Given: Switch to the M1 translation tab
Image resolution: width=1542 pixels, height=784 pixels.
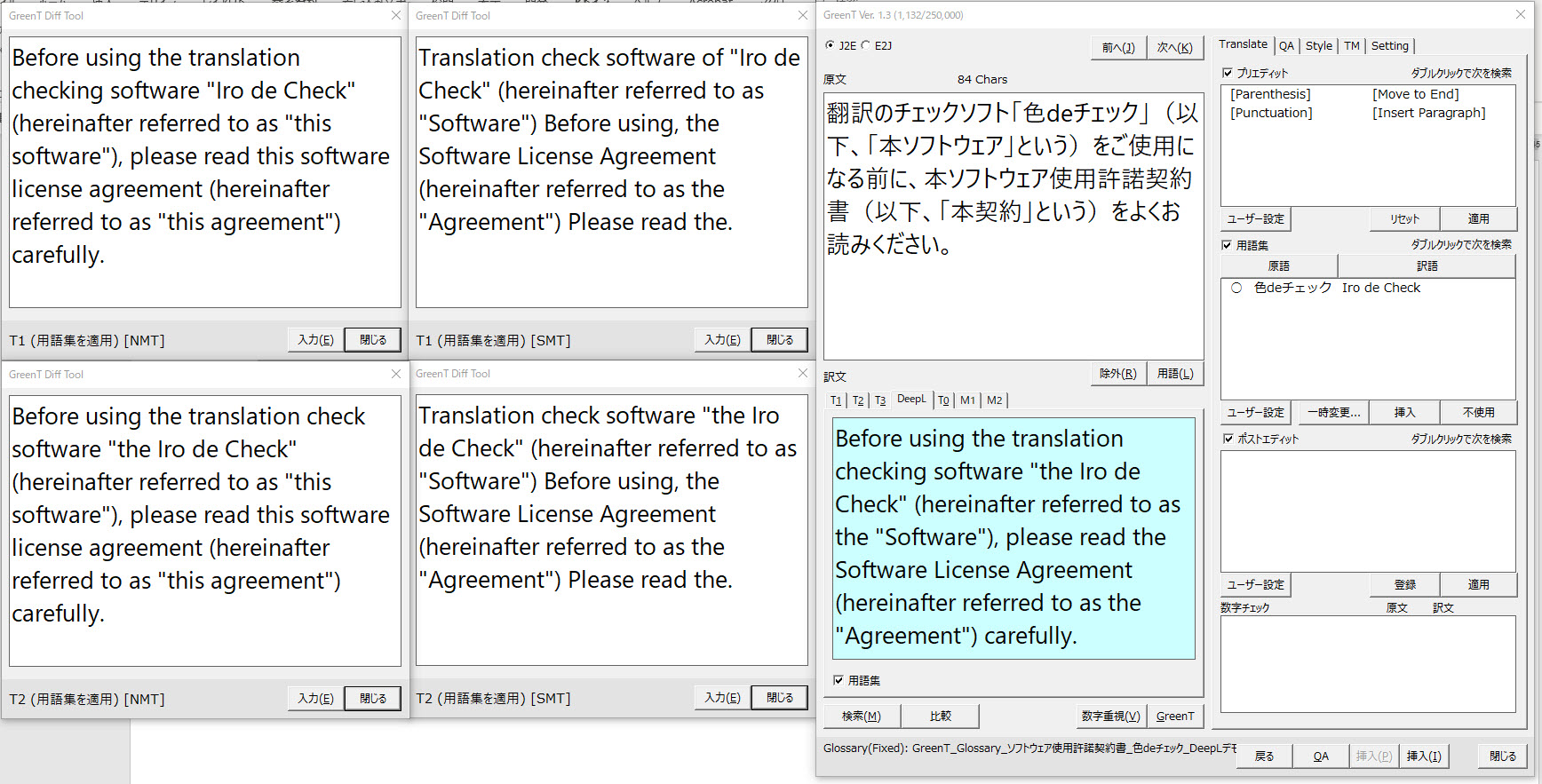Looking at the screenshot, I should [967, 400].
